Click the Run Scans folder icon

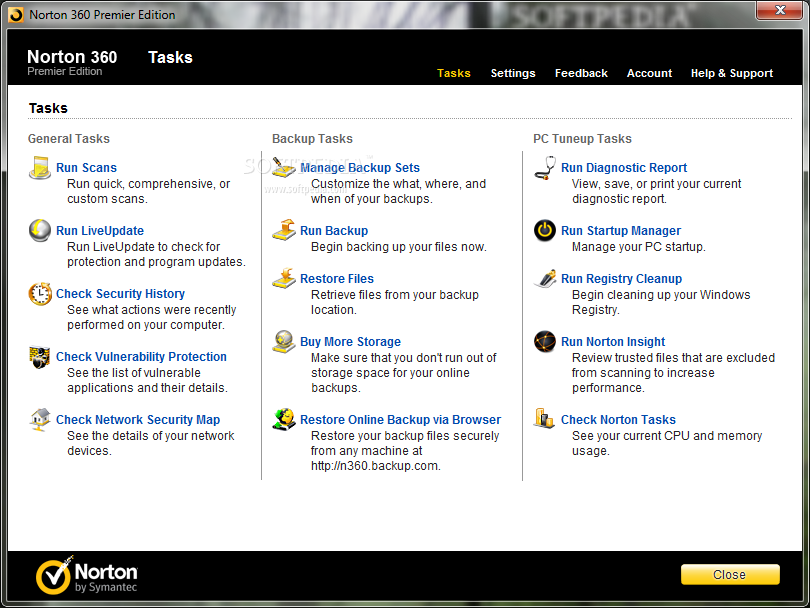click(40, 168)
